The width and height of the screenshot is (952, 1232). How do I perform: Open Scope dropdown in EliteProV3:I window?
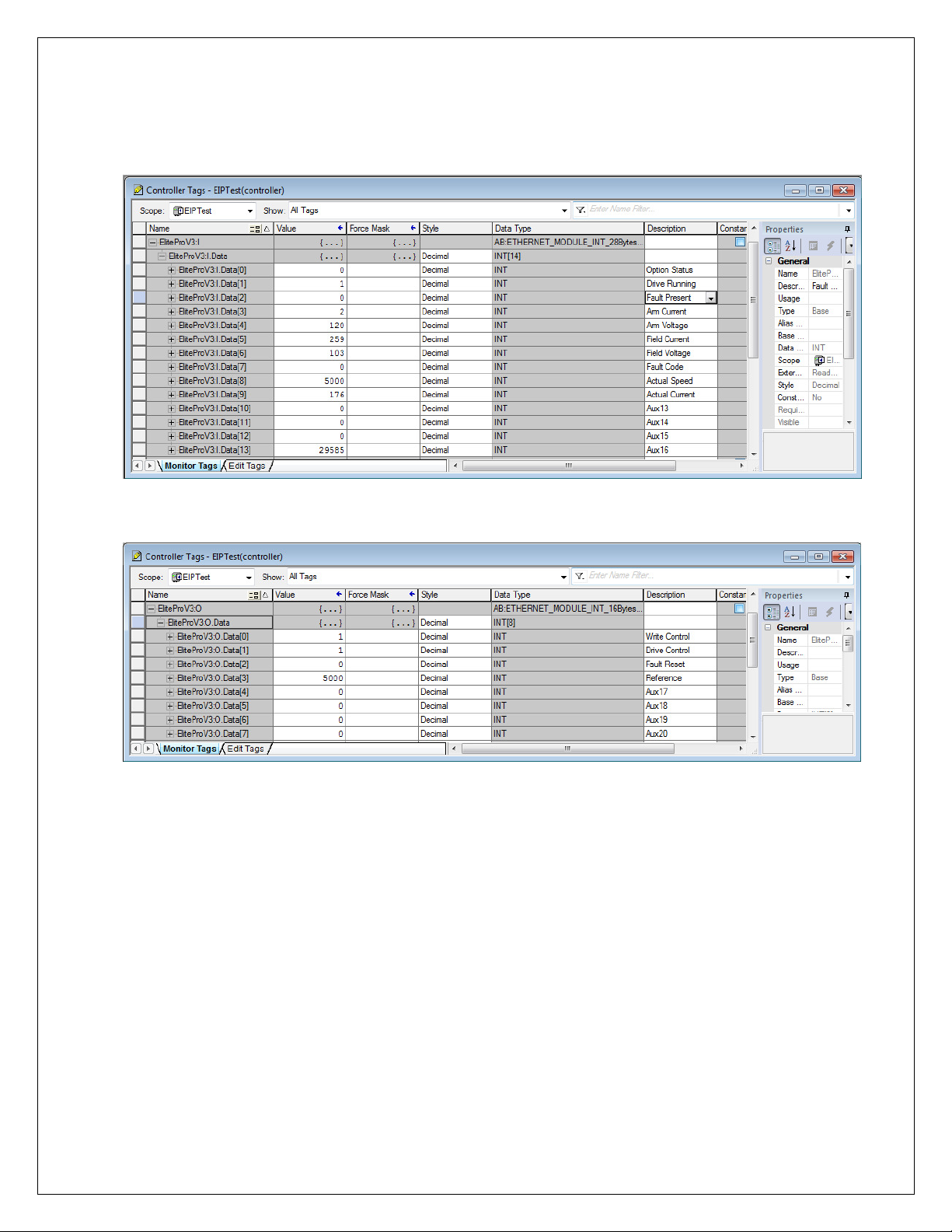tap(250, 211)
